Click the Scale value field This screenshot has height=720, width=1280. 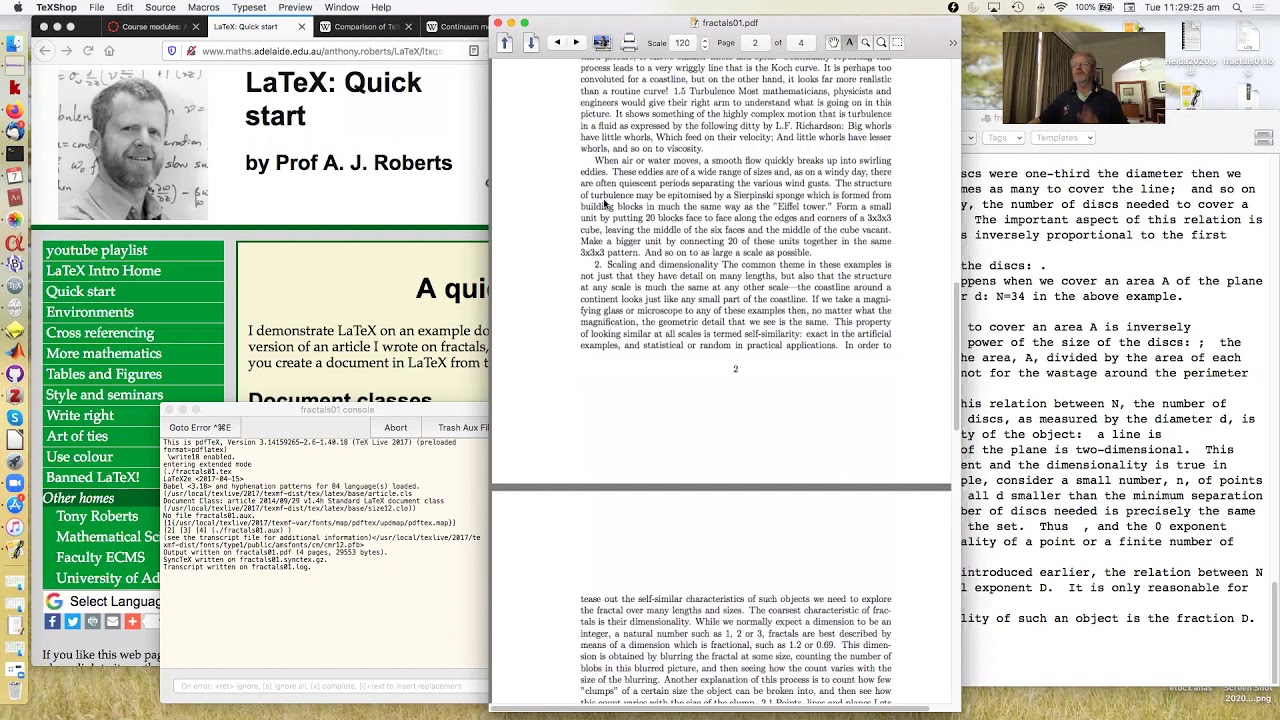click(683, 43)
